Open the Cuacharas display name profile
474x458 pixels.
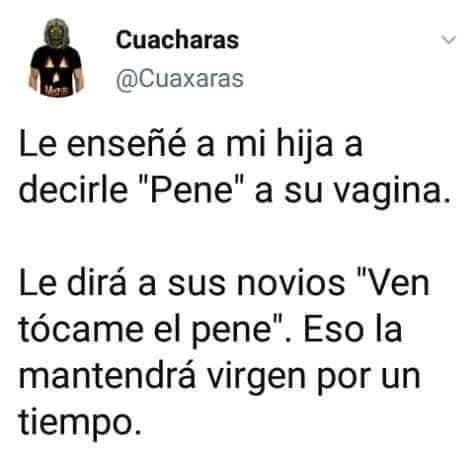point(177,40)
